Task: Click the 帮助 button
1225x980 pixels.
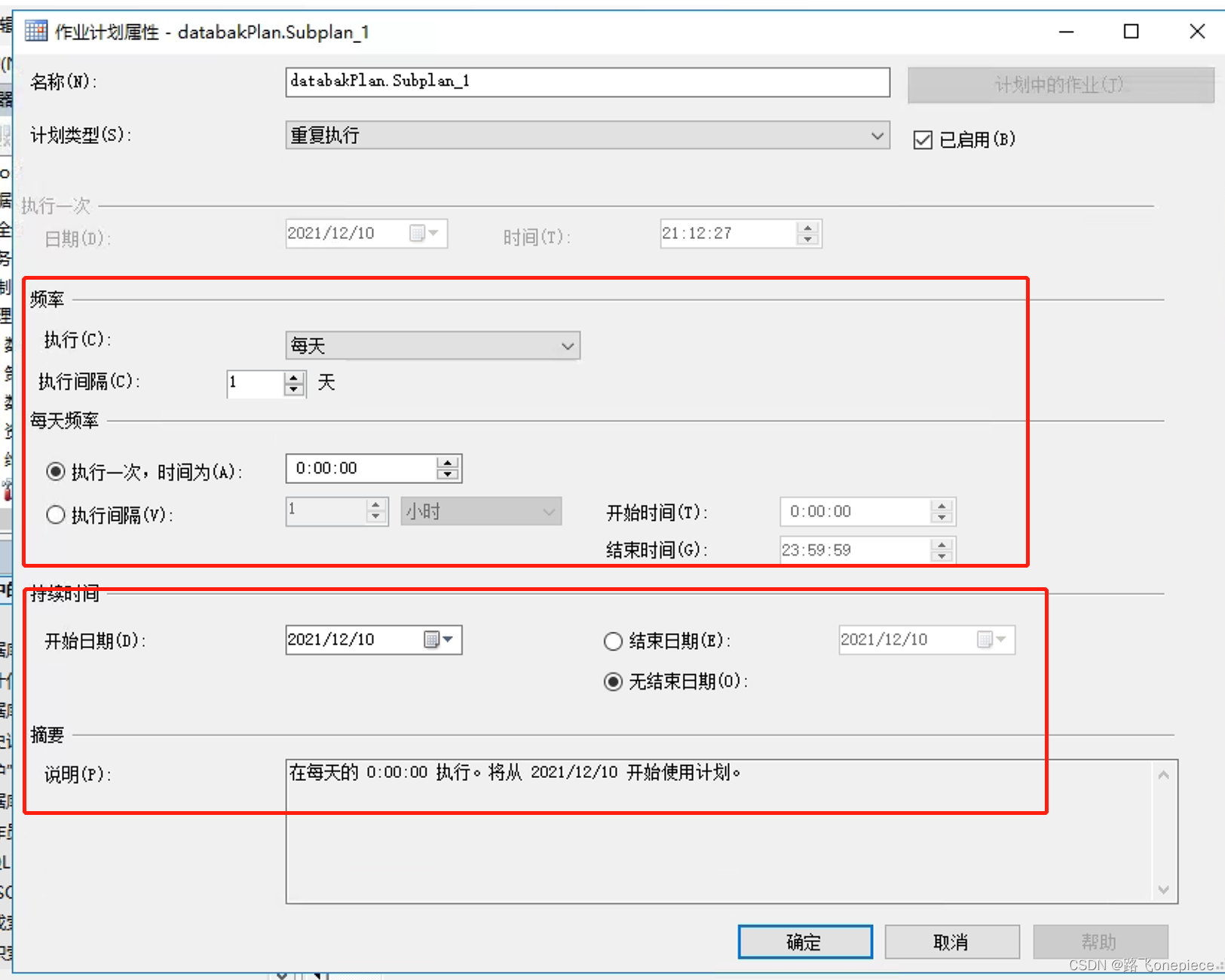Action: pos(1100,942)
